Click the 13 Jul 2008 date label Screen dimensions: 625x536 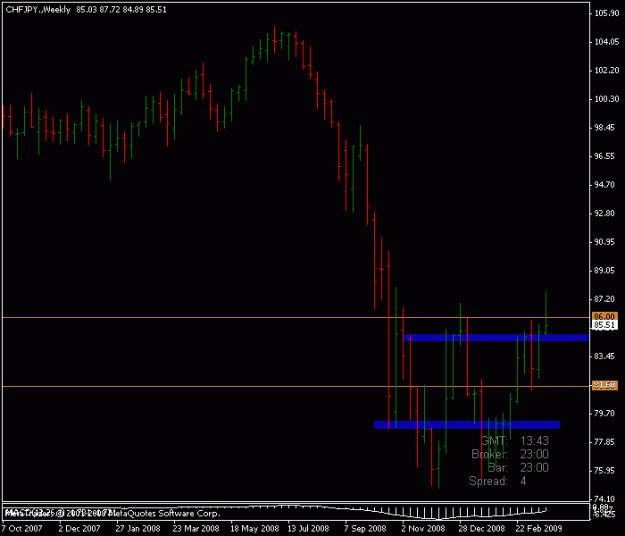308,528
